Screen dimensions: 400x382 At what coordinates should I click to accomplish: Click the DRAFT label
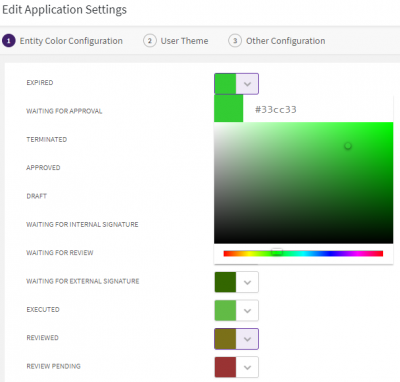click(37, 196)
